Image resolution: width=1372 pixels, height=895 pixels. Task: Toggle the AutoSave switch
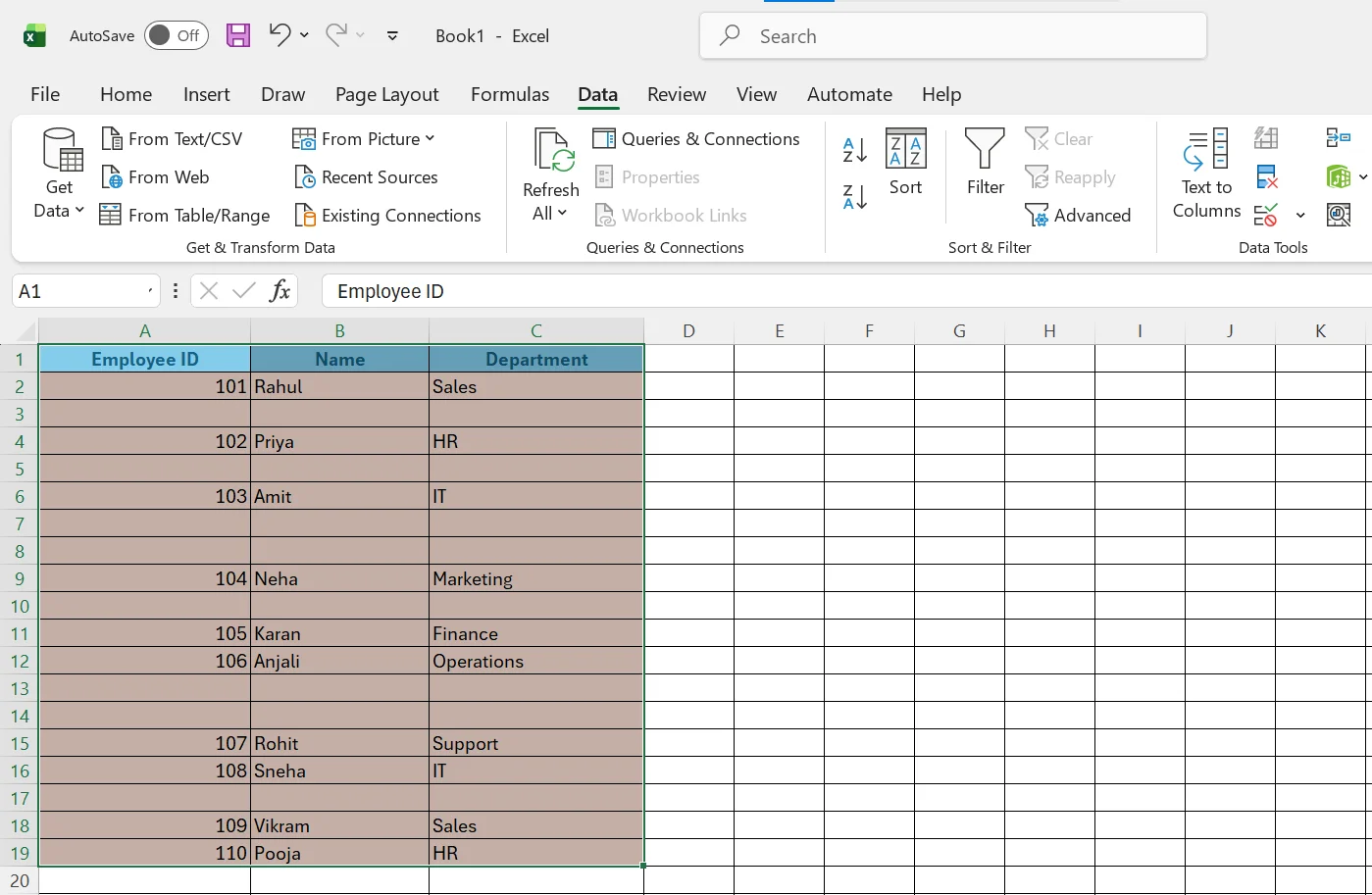coord(177,35)
